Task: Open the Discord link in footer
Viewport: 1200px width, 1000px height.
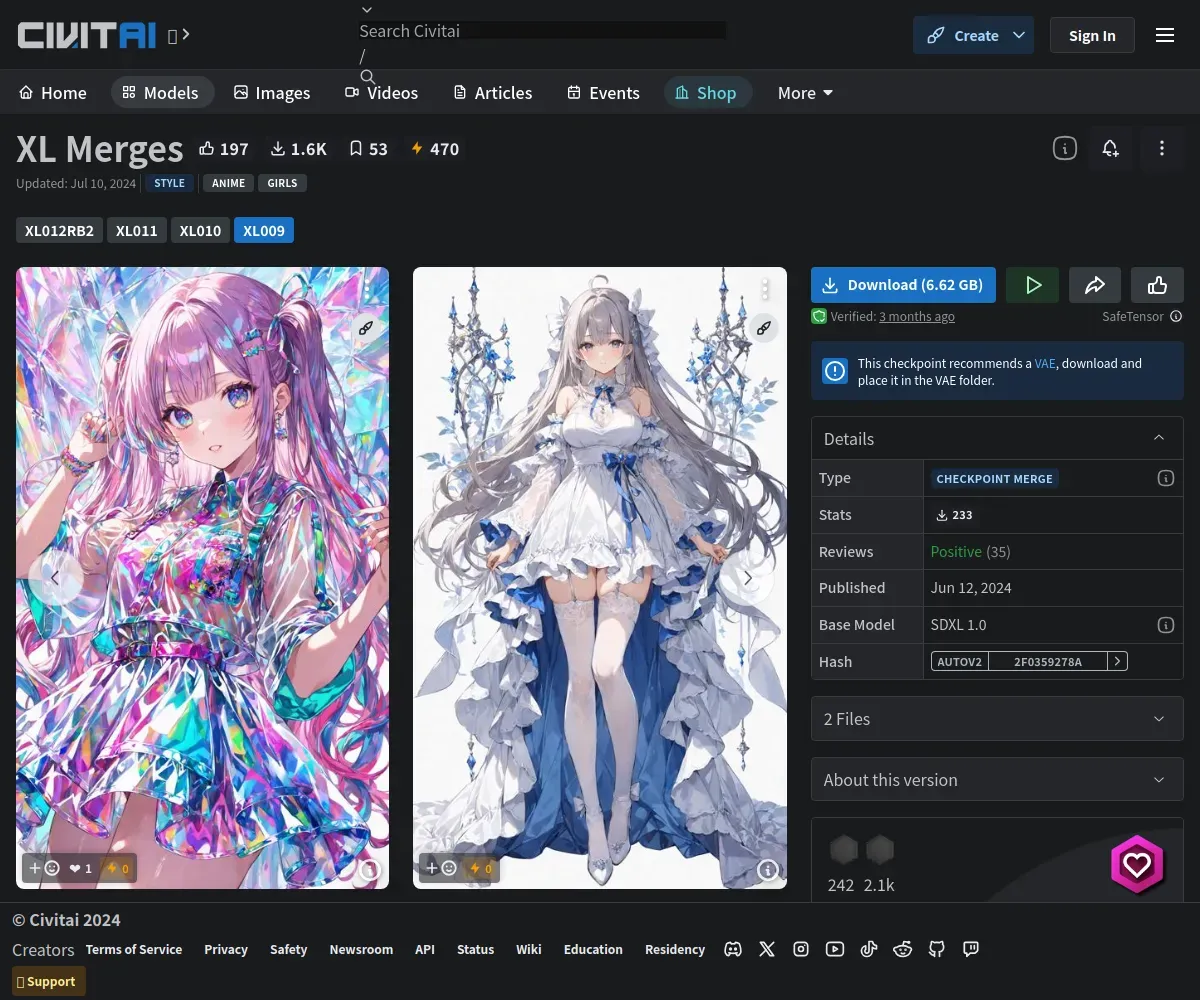Action: (x=733, y=949)
